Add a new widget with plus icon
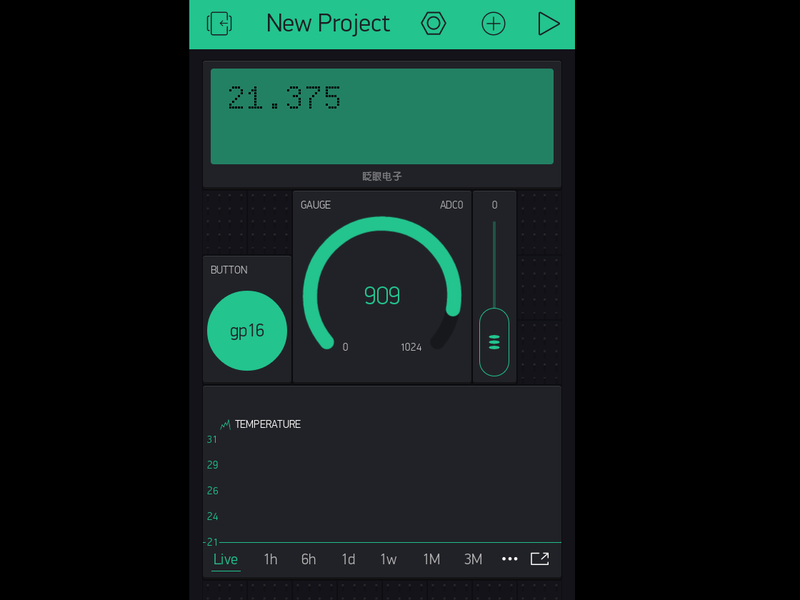 [x=493, y=24]
